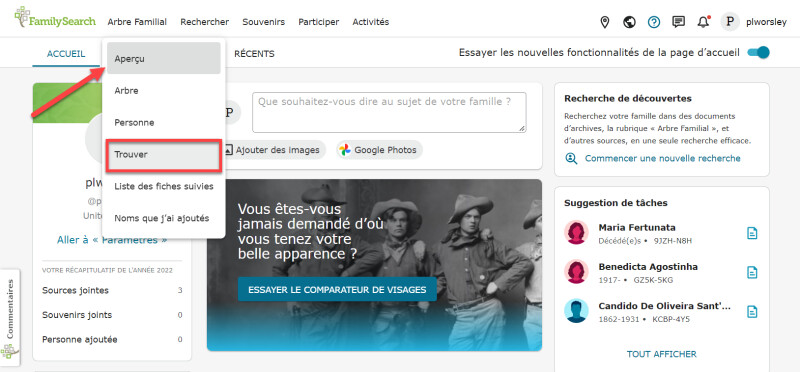The image size is (800, 372).
Task: Open Noms que j'ai ajoutés
Action: [x=164, y=218]
